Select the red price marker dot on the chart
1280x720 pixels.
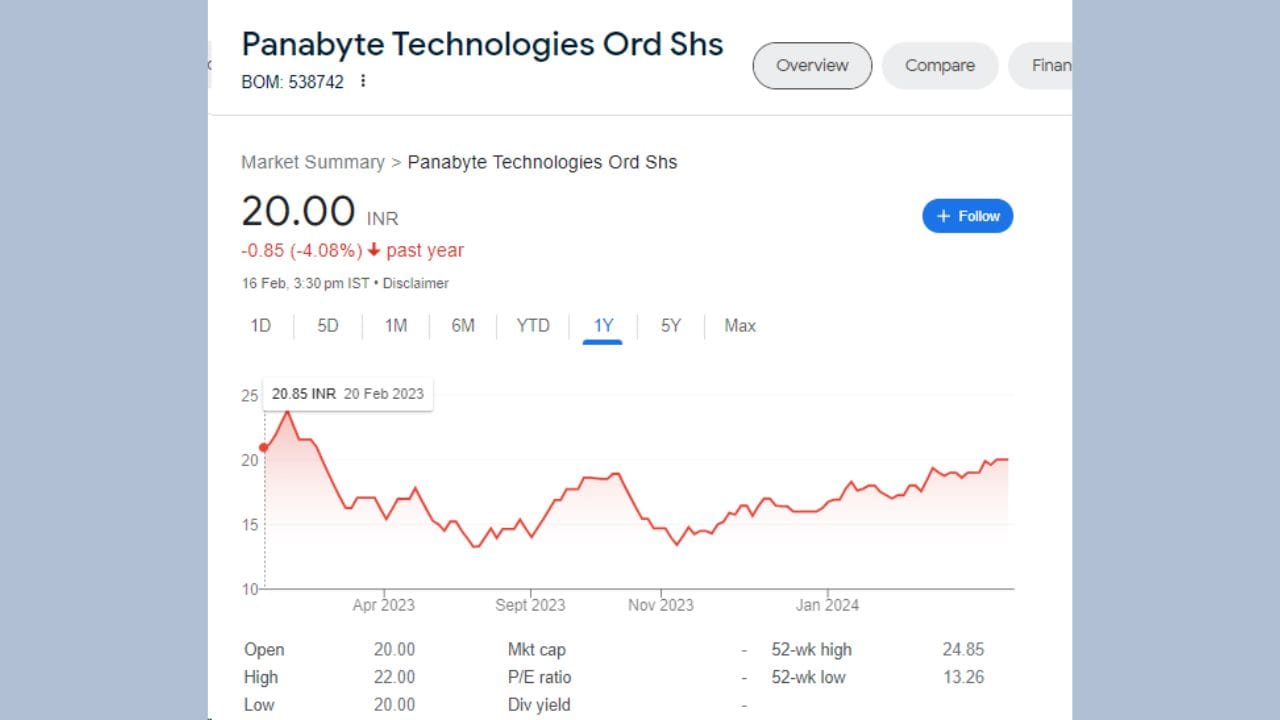click(x=264, y=448)
